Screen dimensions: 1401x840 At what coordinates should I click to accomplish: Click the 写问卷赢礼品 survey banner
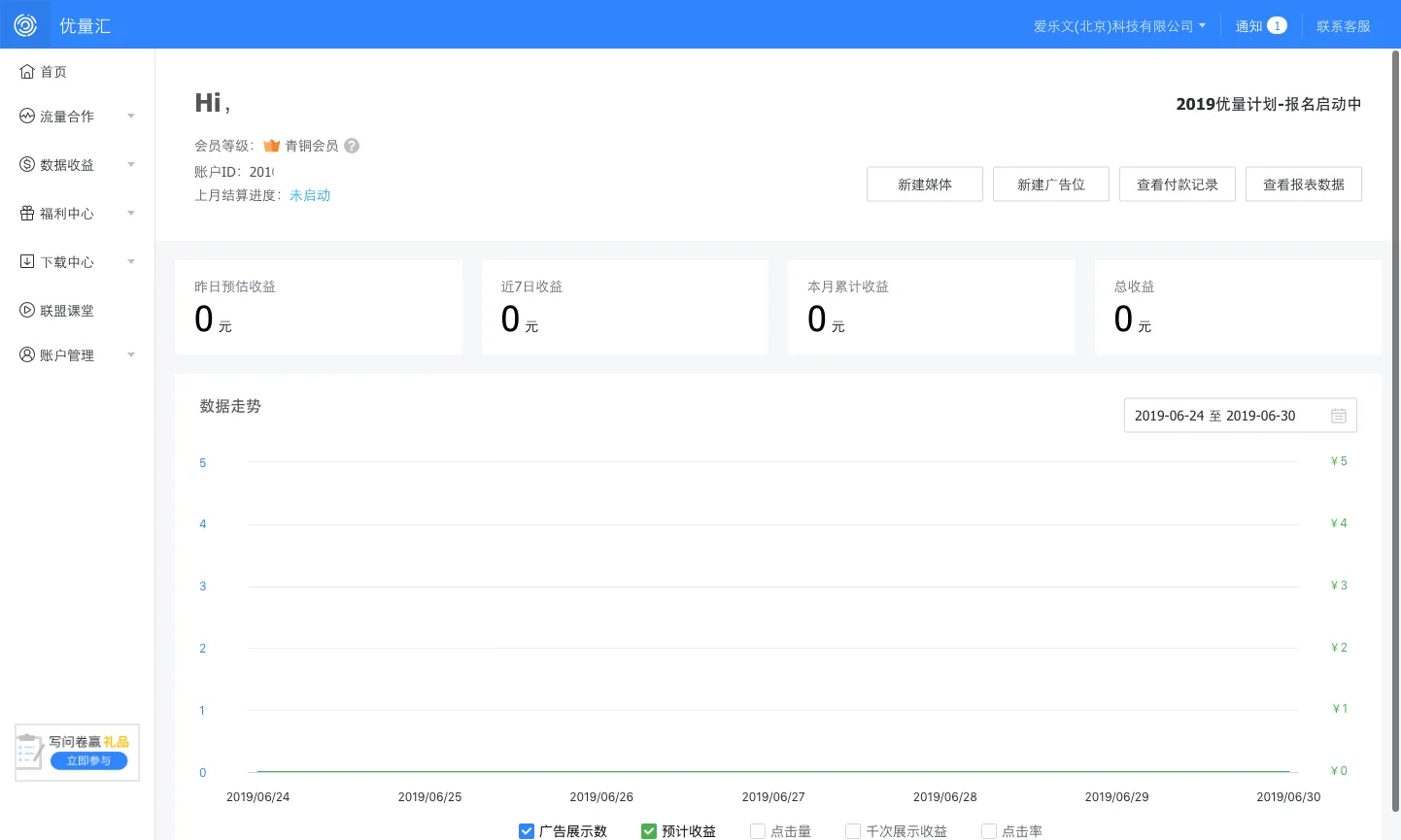click(78, 753)
